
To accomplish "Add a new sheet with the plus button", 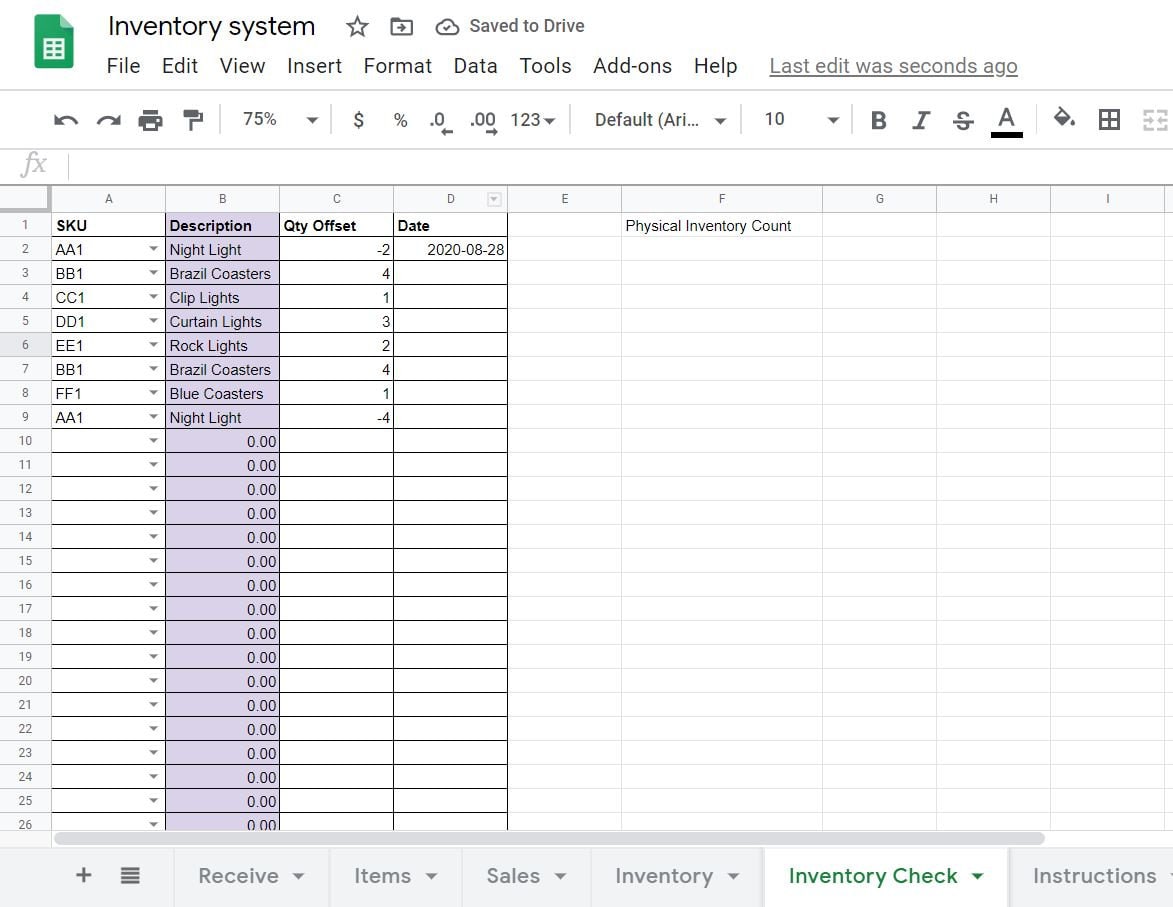I will click(83, 876).
